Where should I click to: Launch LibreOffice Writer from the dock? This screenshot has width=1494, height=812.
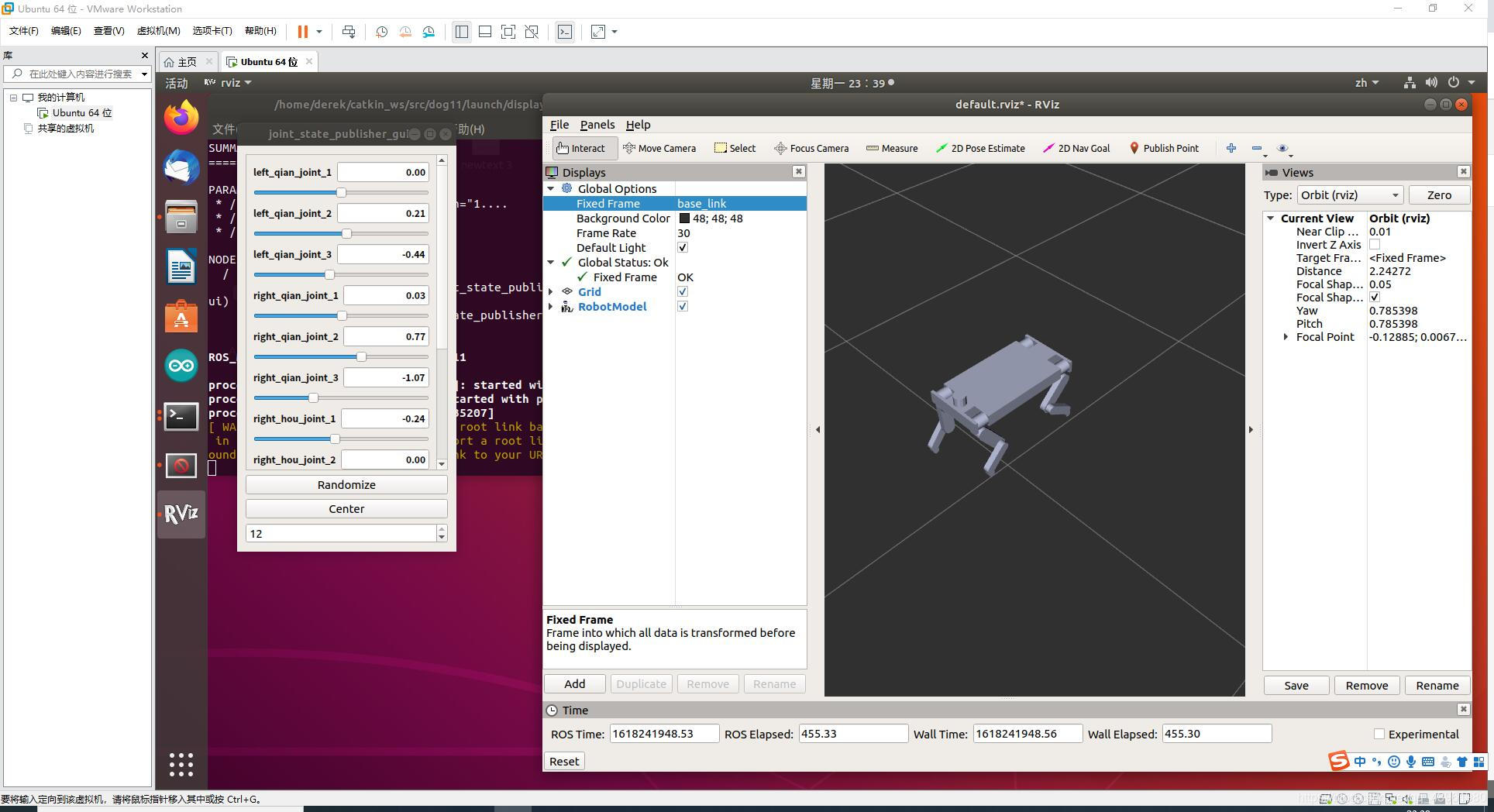[181, 267]
